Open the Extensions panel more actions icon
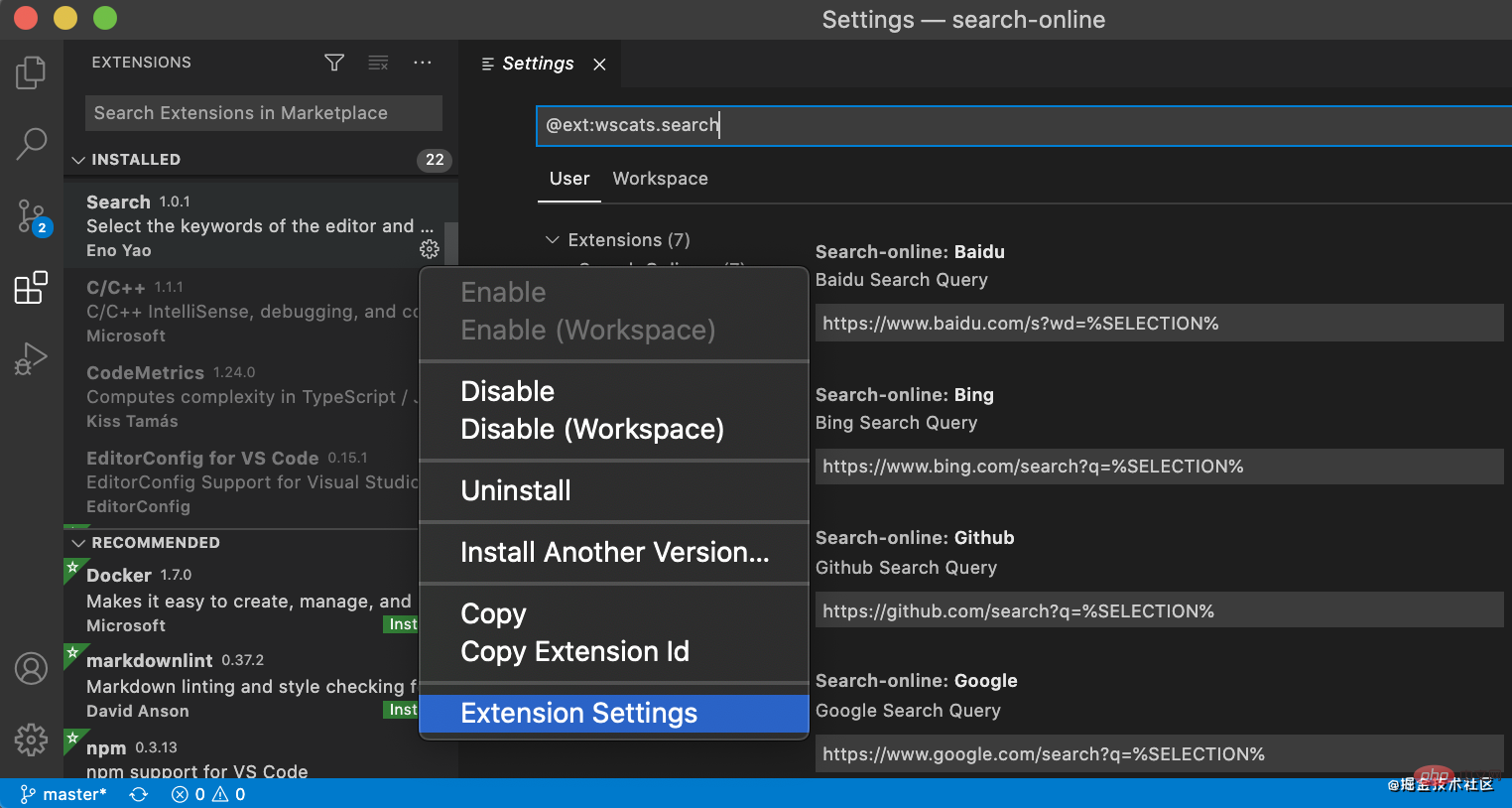 click(423, 62)
